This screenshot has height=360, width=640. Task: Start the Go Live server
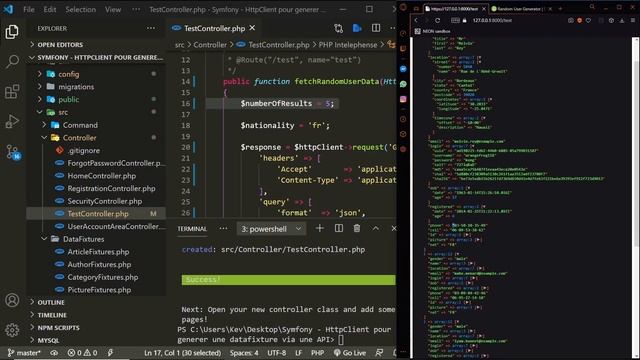click(350, 353)
